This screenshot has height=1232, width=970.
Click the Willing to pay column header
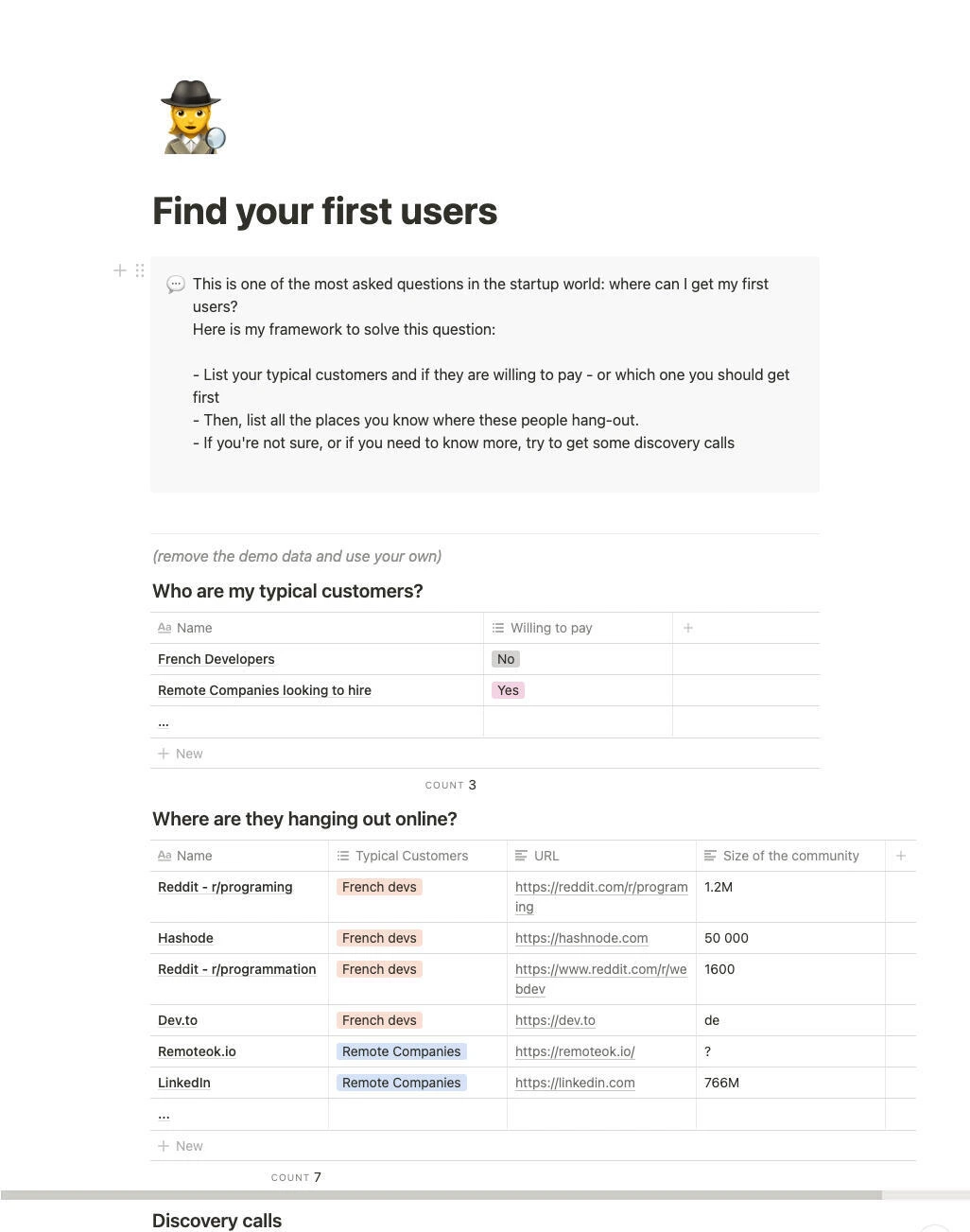[x=551, y=628]
